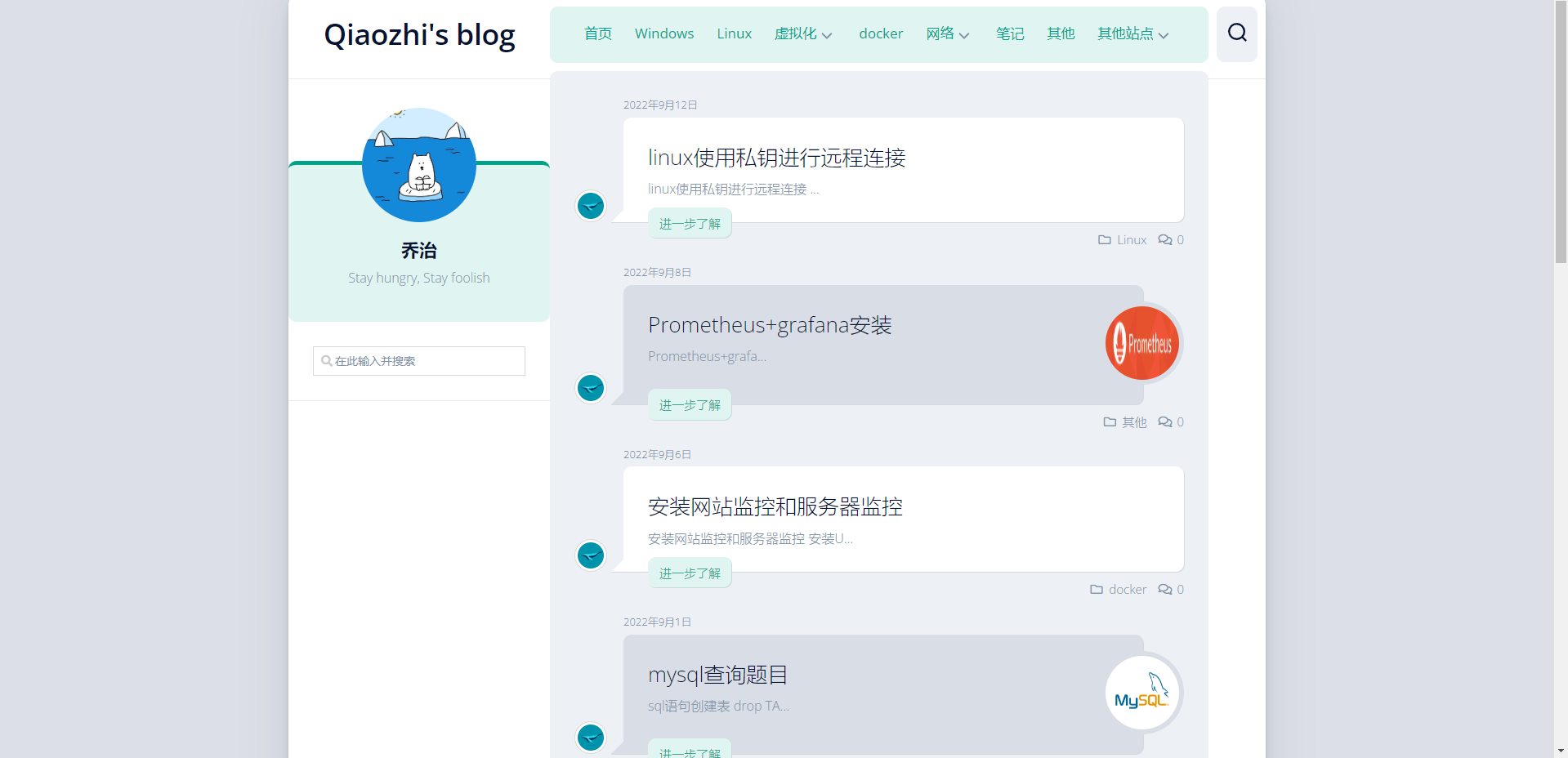Click the folder icon next to Linux category
The image size is (1568, 758).
coord(1105,240)
